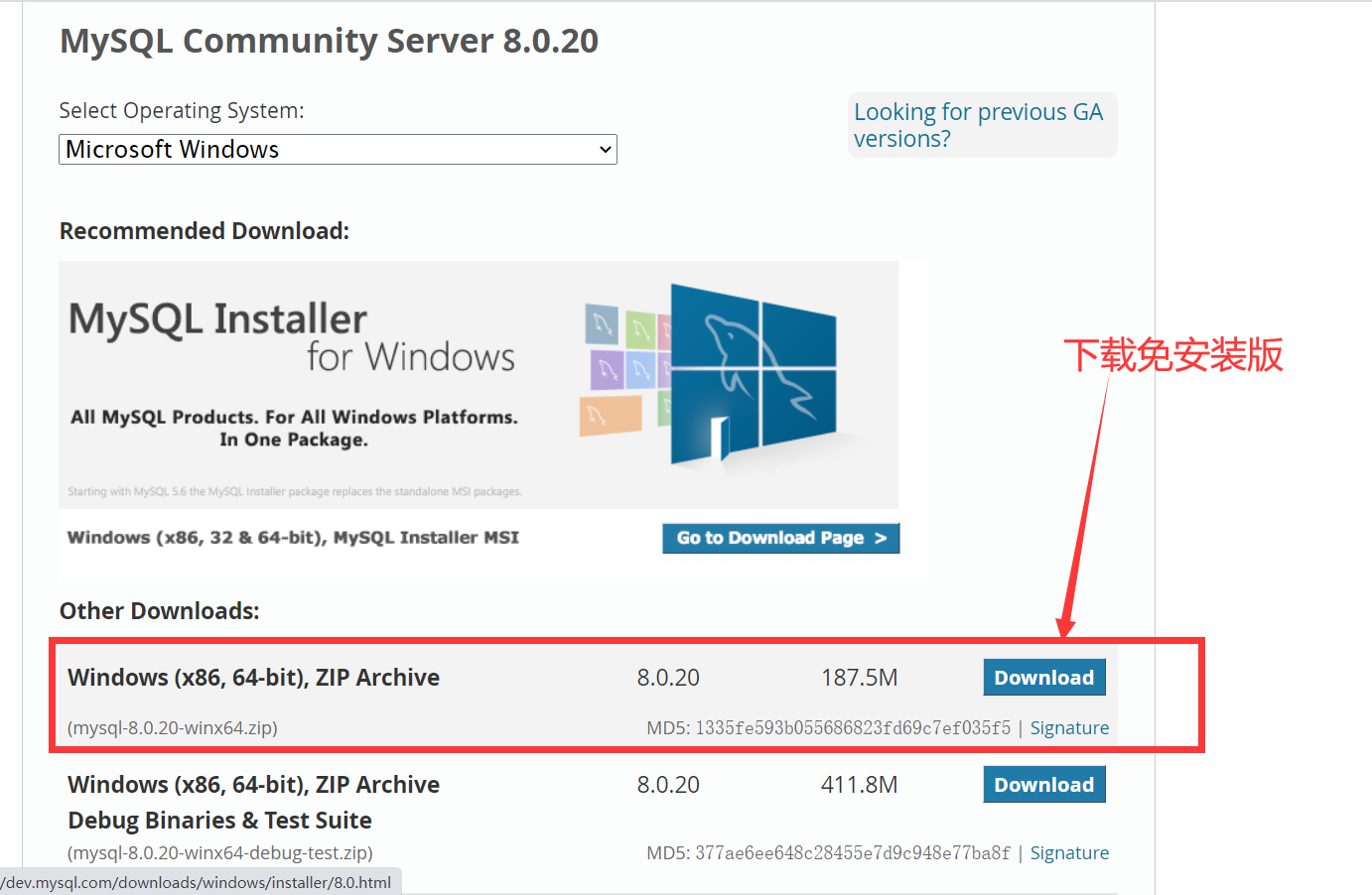Image resolution: width=1372 pixels, height=895 pixels.
Task: Click MD5 hash 377ae6ee648c28455e7d9c948e77ba8f
Action: (x=853, y=853)
